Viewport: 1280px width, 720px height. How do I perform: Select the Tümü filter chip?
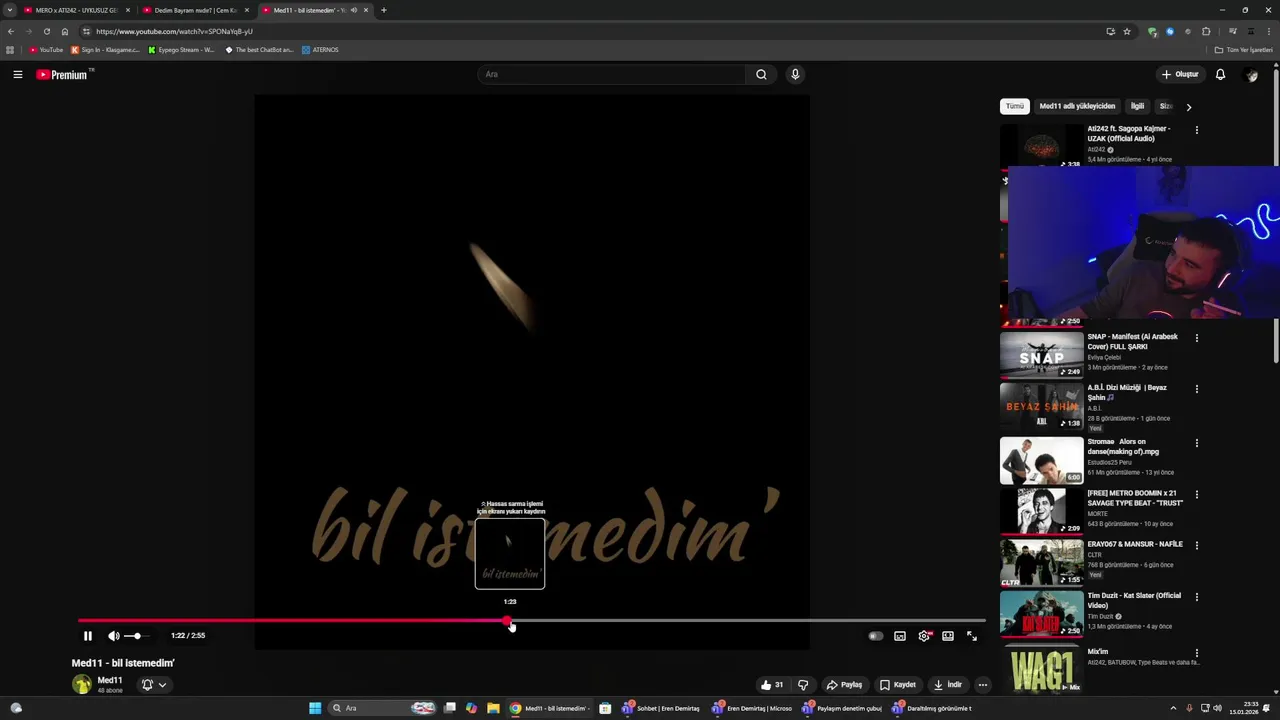point(1015,106)
